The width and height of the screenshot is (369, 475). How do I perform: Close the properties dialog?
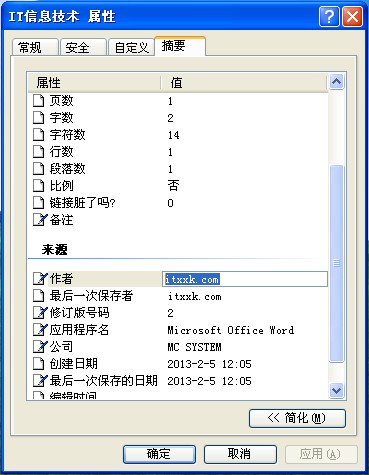pos(352,16)
